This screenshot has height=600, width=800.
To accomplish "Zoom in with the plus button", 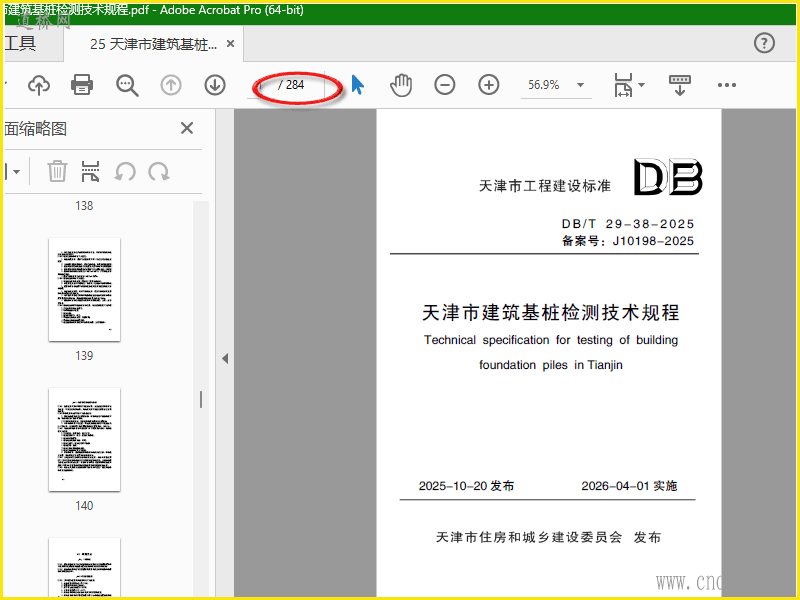I will click(x=488, y=85).
